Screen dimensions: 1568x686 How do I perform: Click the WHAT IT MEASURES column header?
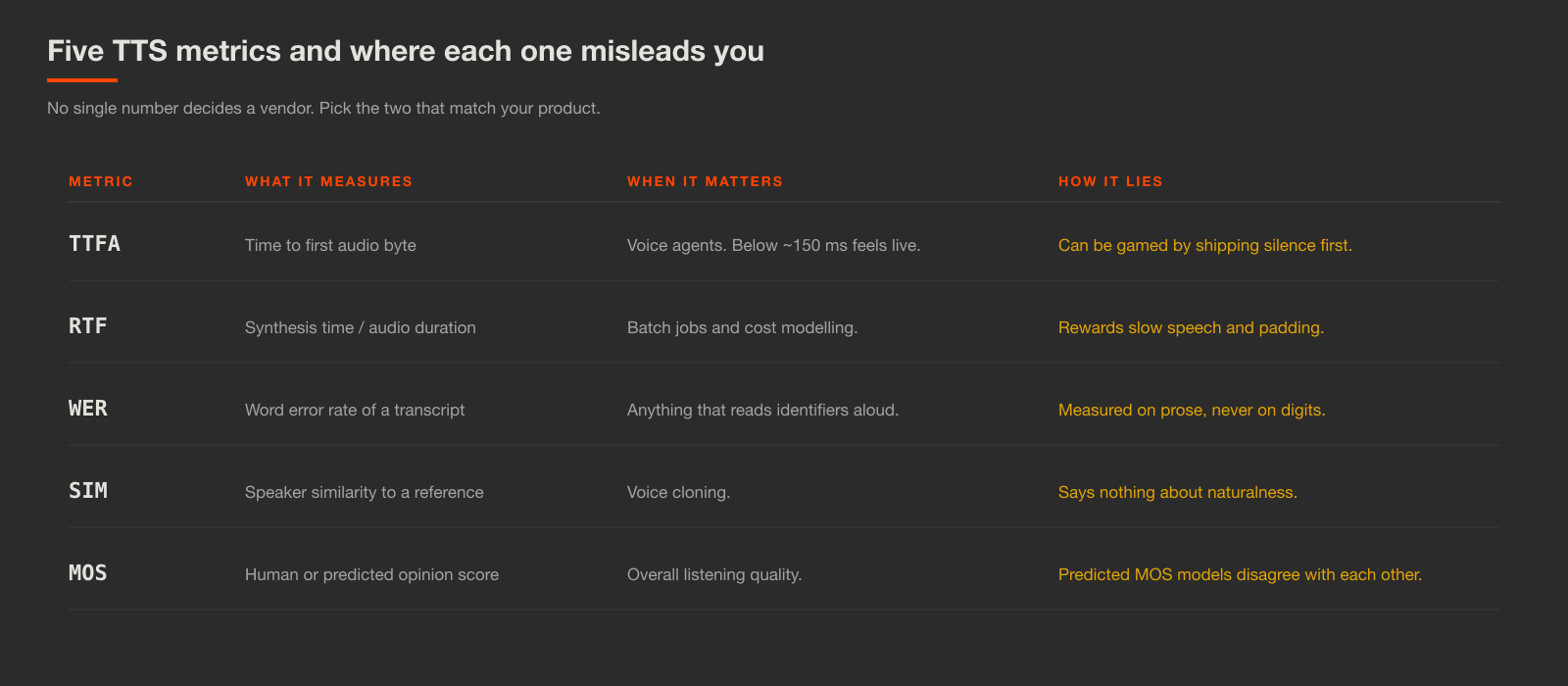pos(328,181)
